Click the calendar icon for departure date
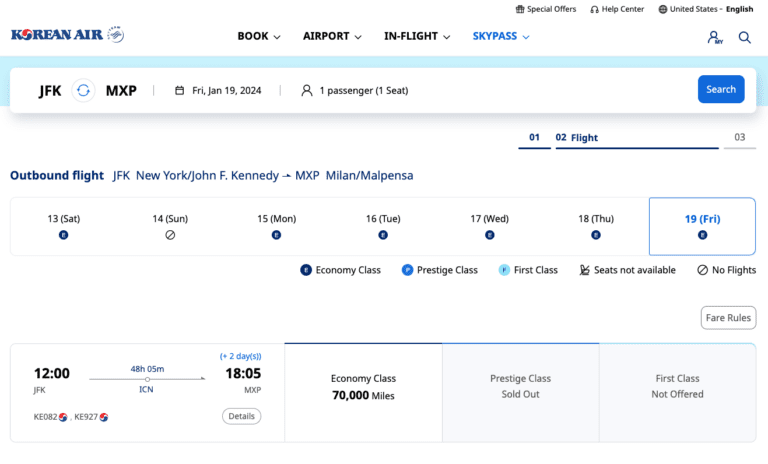The width and height of the screenshot is (768, 464). (180, 90)
